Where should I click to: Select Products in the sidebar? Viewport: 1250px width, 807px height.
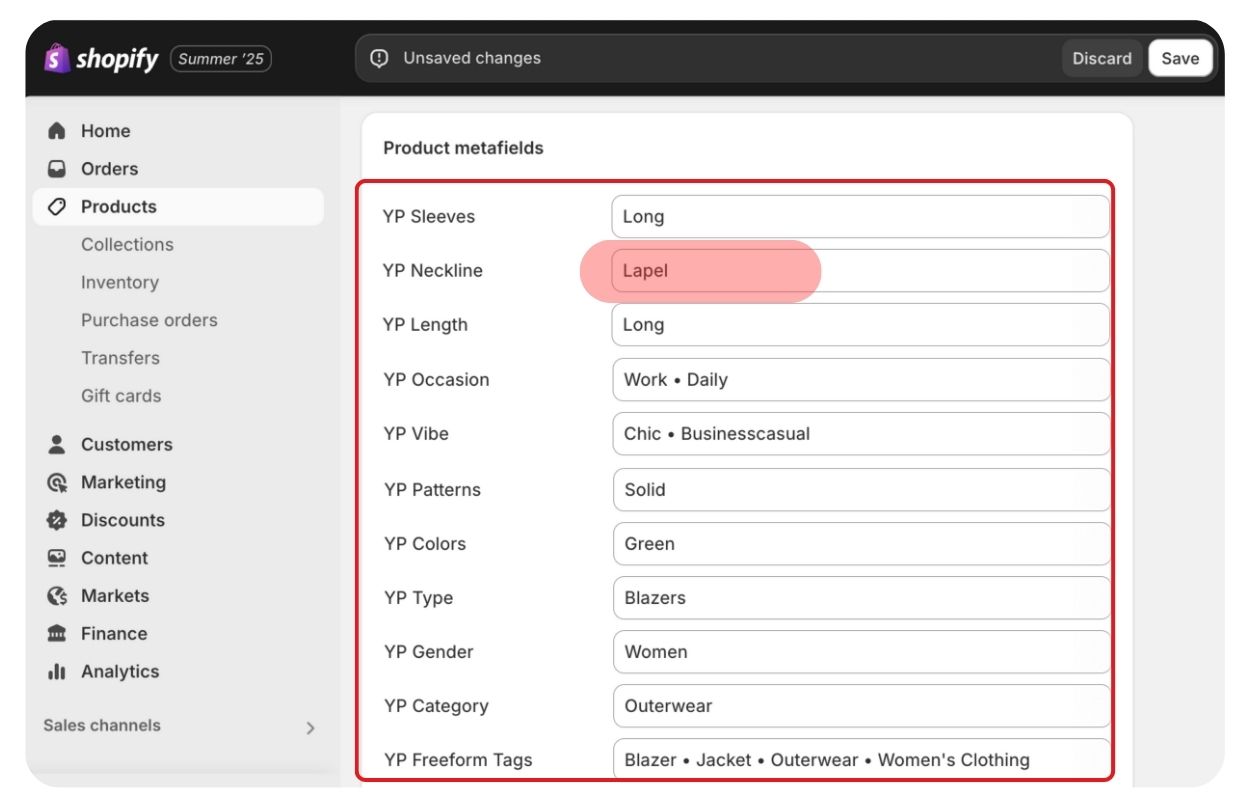coord(178,207)
